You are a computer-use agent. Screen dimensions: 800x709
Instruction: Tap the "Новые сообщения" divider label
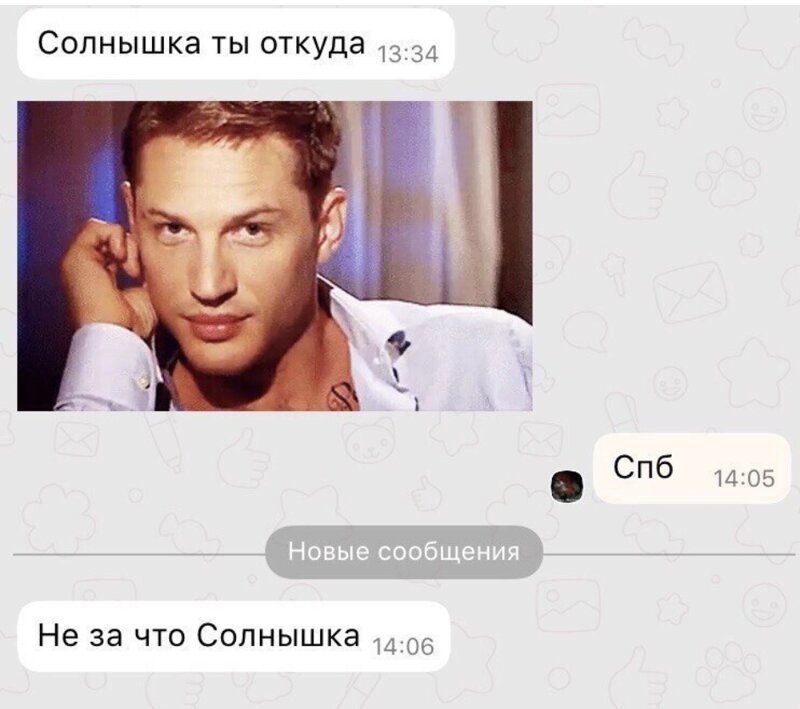point(404,552)
